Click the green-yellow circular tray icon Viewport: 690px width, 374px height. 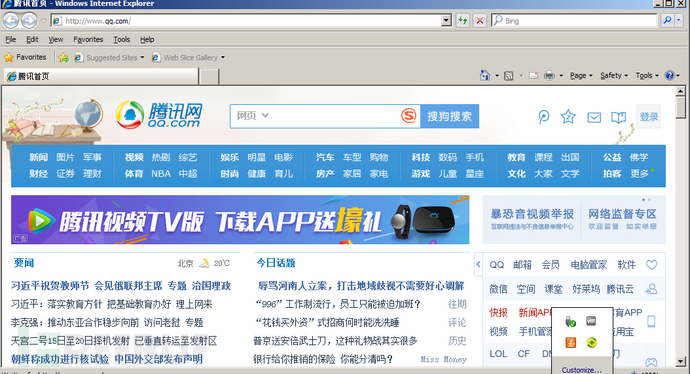591,342
